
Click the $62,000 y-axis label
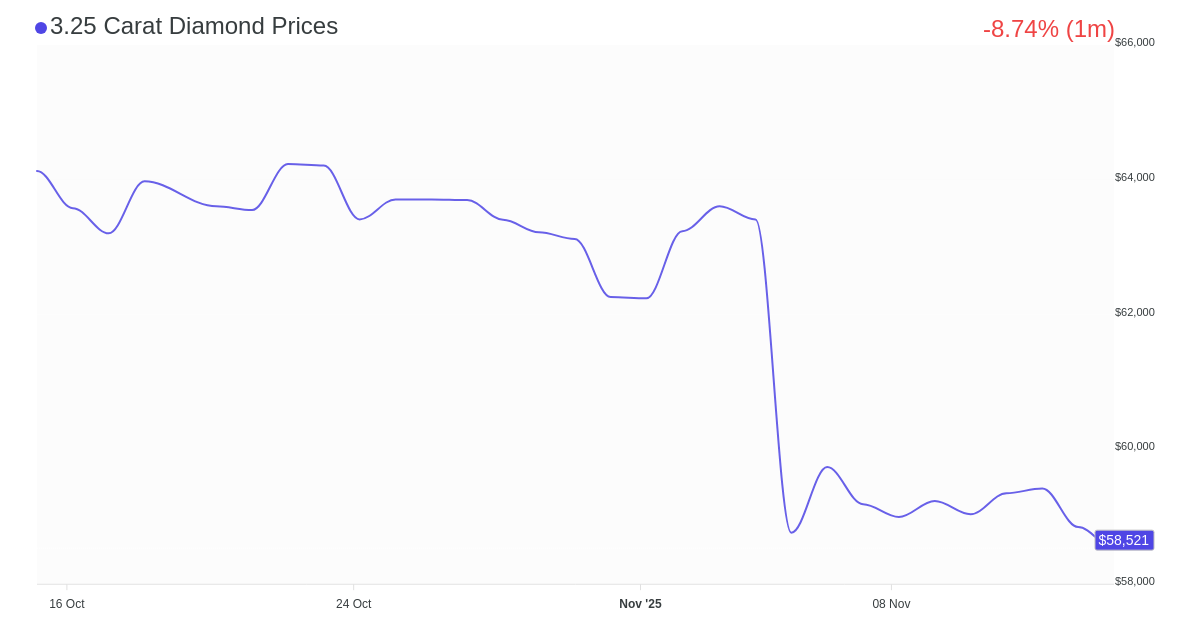pos(1134,312)
